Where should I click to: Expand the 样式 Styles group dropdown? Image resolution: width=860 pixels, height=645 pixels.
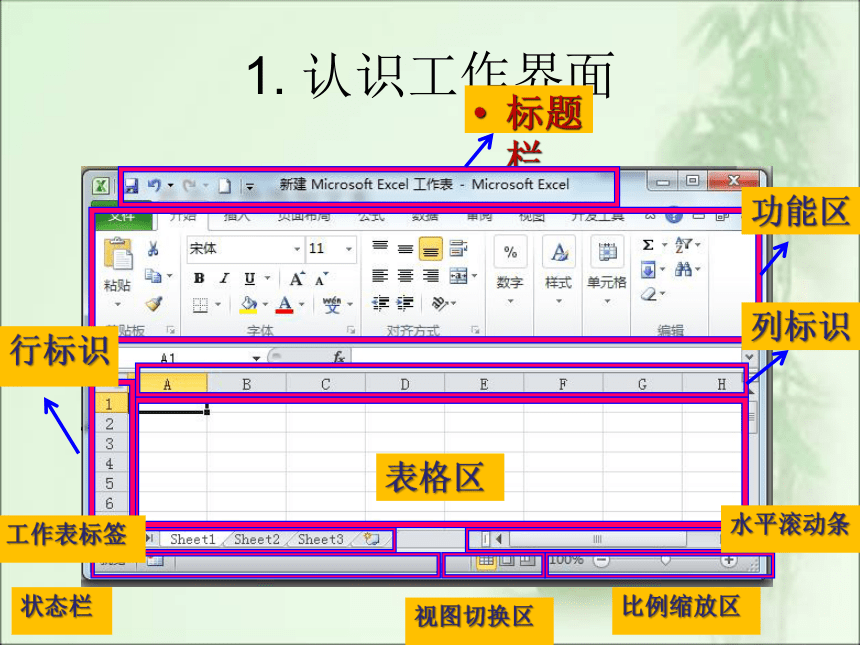click(x=559, y=301)
